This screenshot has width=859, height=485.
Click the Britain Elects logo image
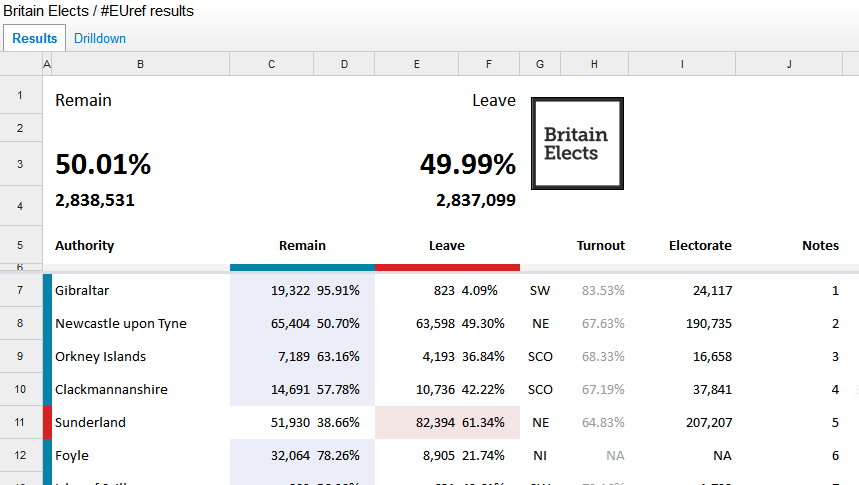(x=577, y=143)
